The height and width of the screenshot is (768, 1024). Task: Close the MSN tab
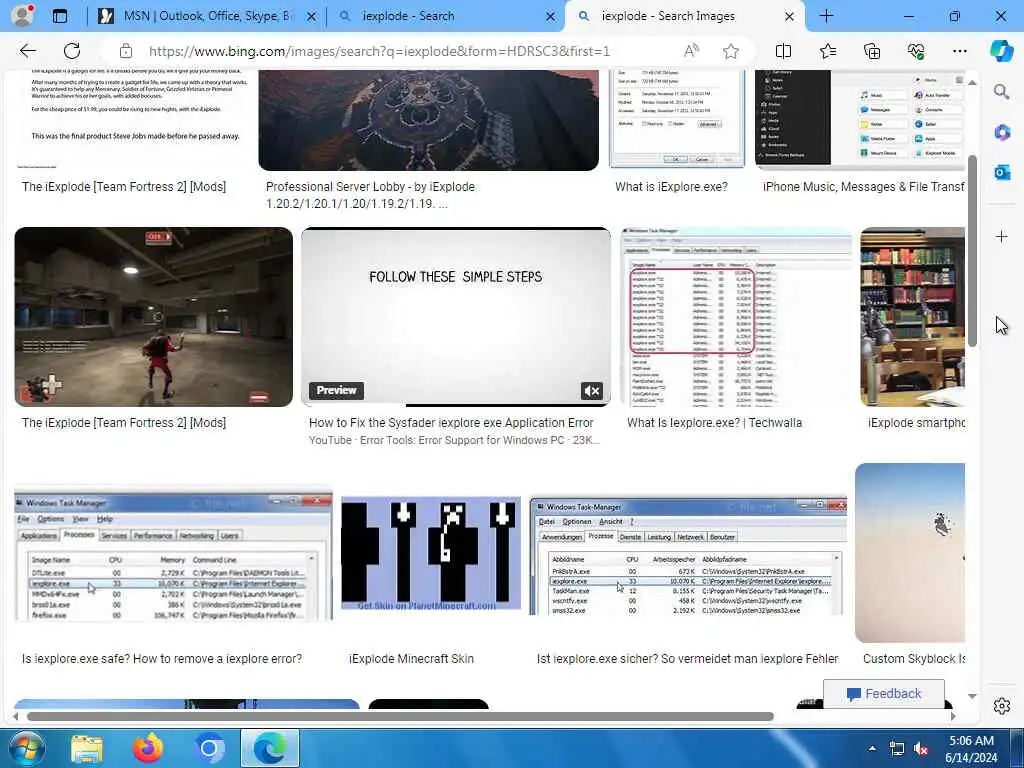(312, 16)
